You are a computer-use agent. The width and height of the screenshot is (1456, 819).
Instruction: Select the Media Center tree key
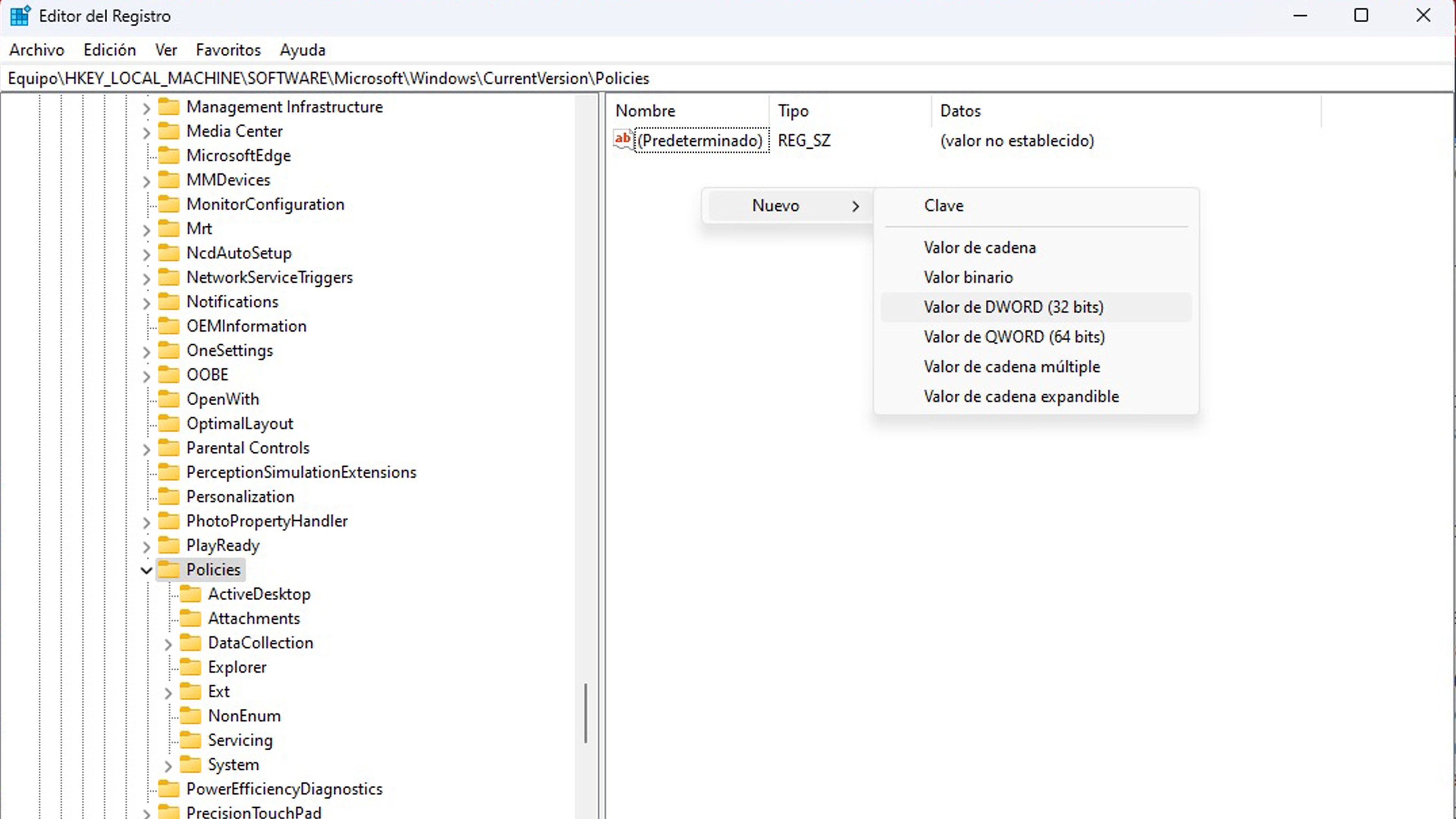pos(235,131)
